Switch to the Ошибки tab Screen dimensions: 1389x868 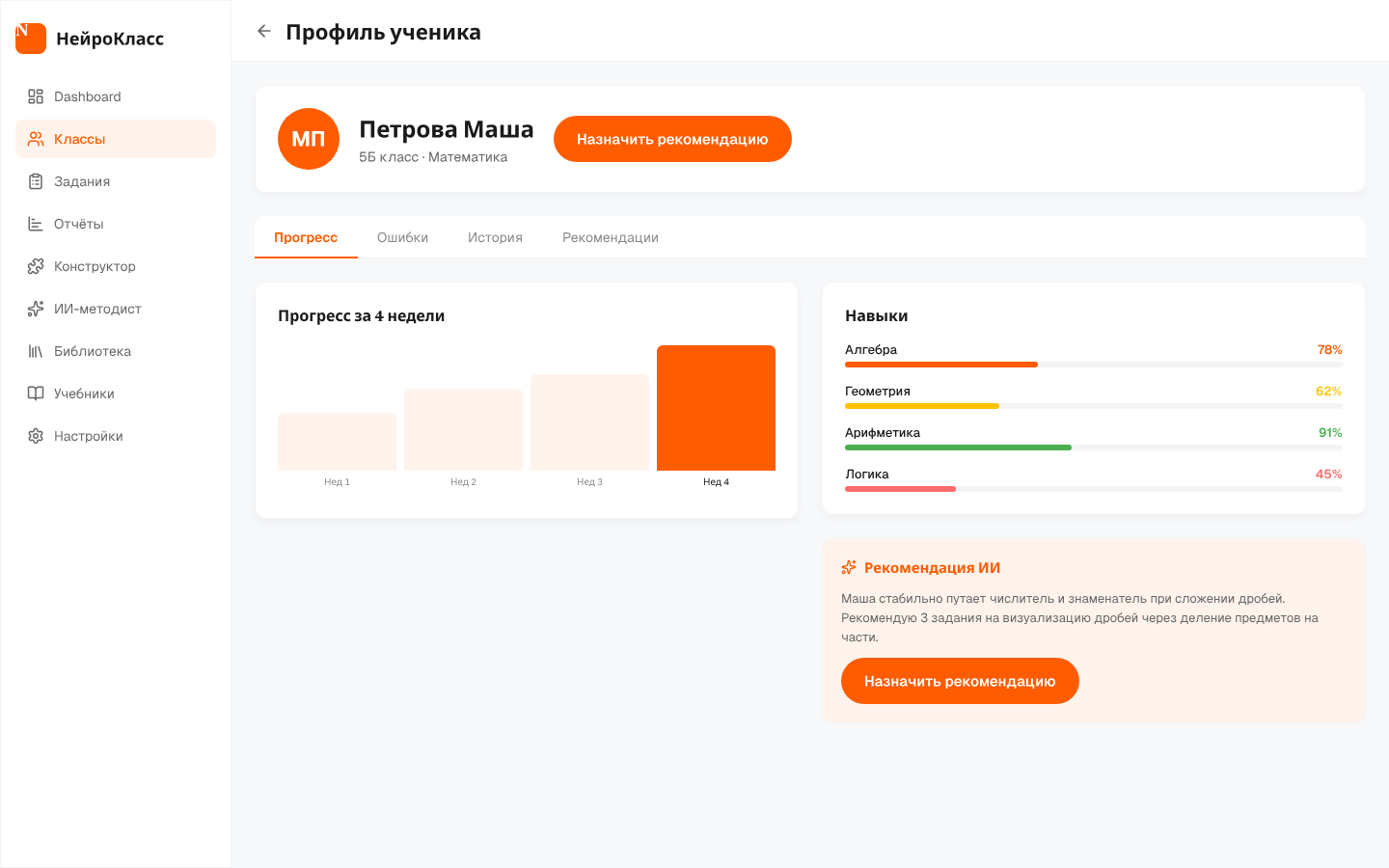[403, 236]
